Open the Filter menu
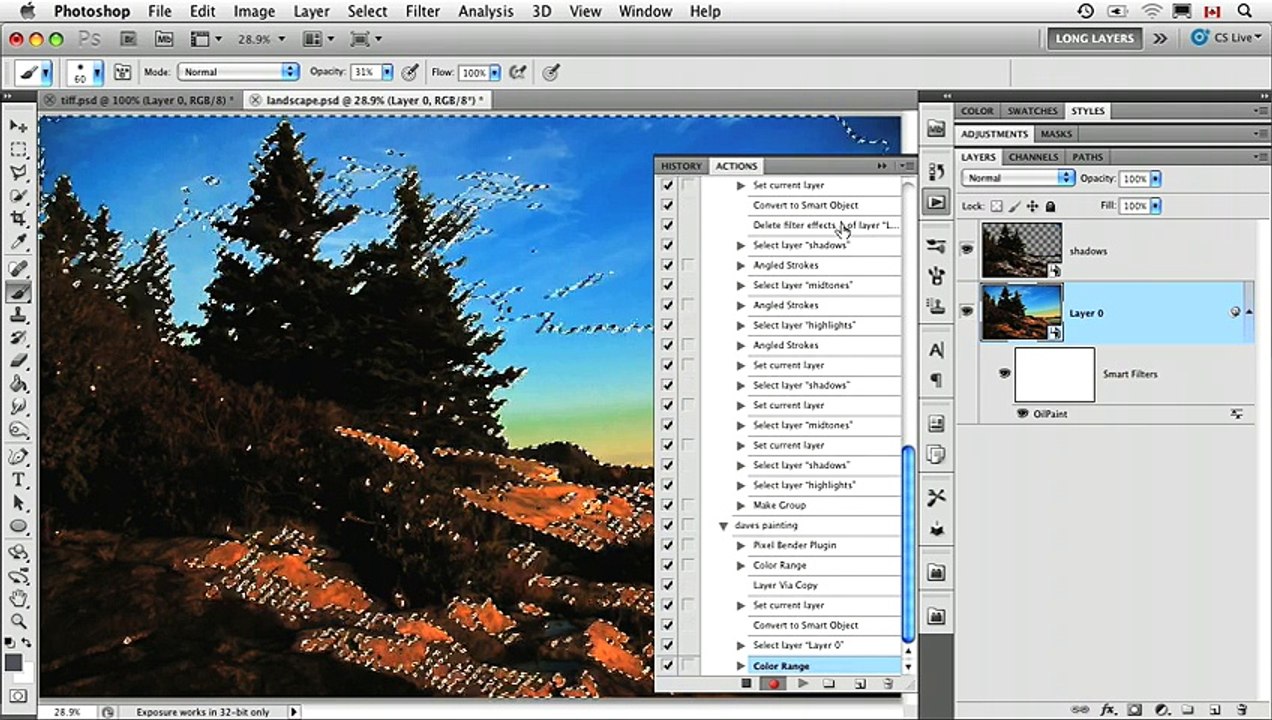Screen dimensions: 1272x720 click(423, 11)
